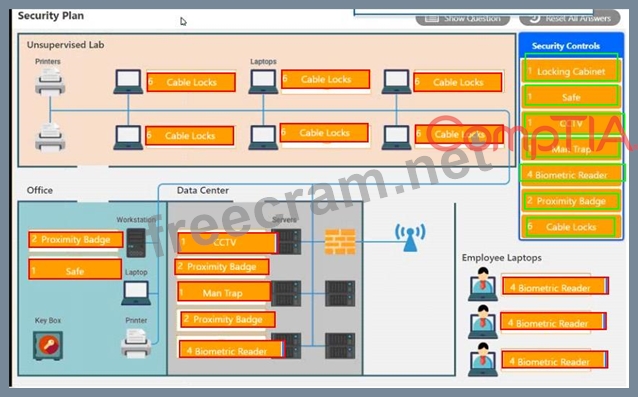Choose Cable Locks from Security Controls list
Viewport: 638px width, 397px height.
coord(571,227)
